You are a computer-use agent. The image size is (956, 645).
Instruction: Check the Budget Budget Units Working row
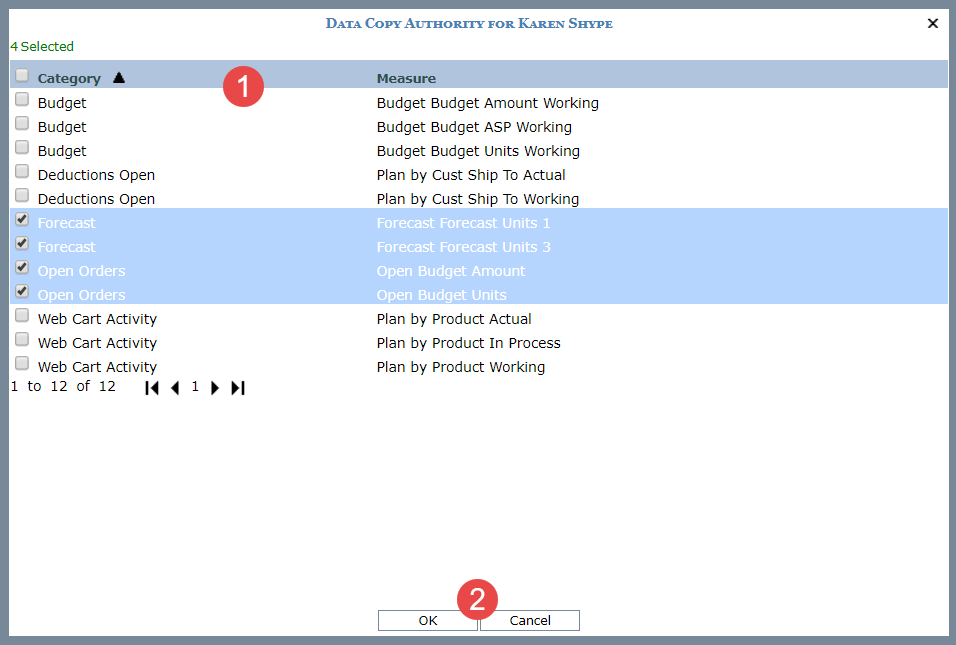click(x=22, y=147)
